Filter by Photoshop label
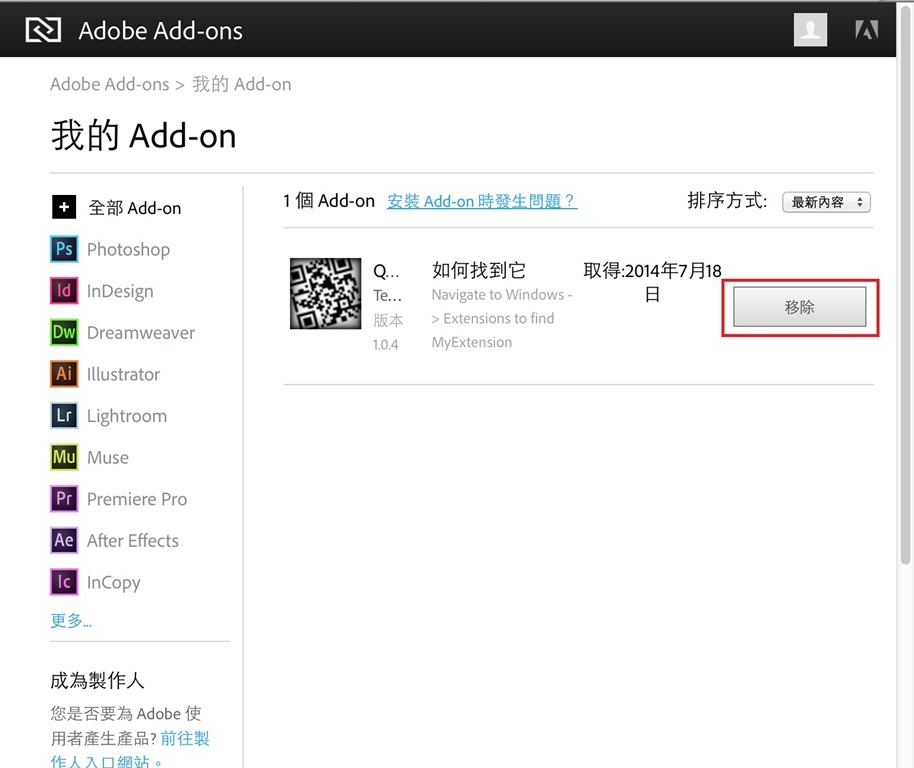This screenshot has height=768, width=914. tap(128, 249)
